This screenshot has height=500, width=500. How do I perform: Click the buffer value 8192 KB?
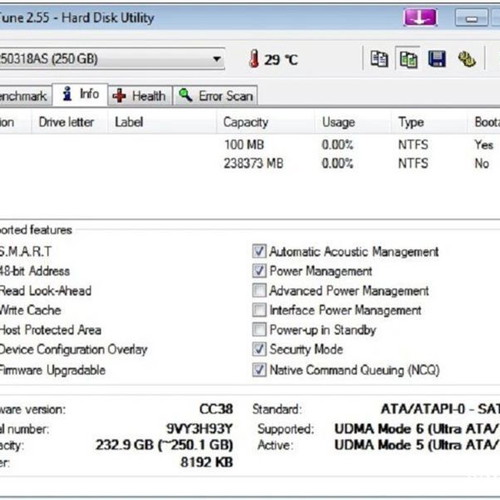point(207,462)
